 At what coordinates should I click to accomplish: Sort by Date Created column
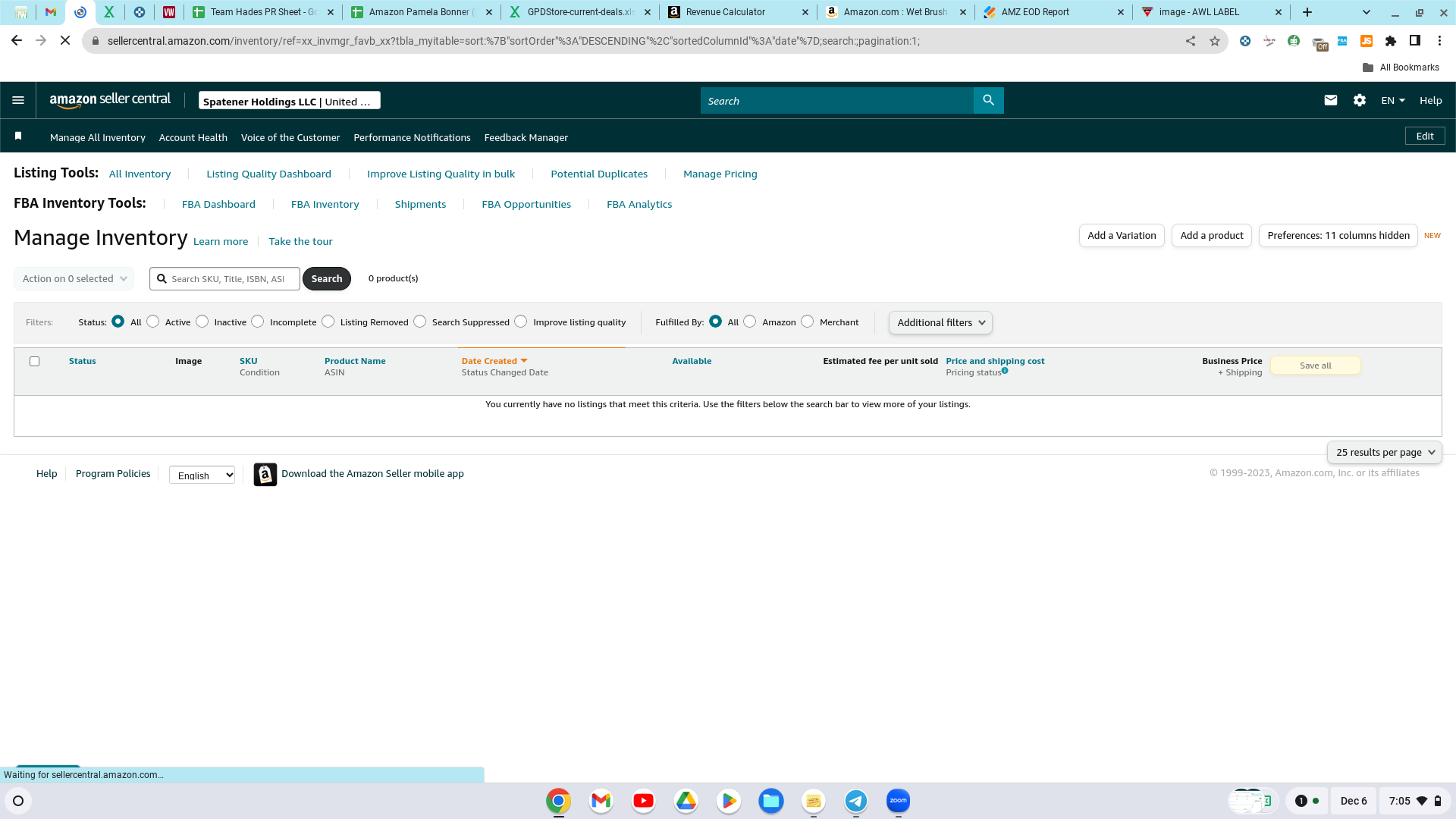click(494, 361)
